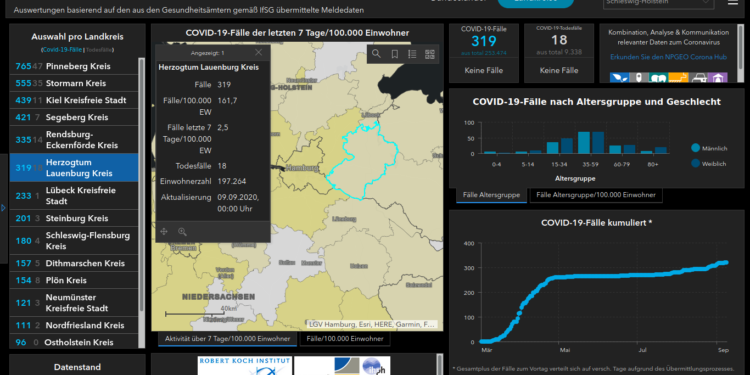This screenshot has height=375, width=750.
Task: Open the NPGEO Corona Hub link
Action: coord(668,57)
